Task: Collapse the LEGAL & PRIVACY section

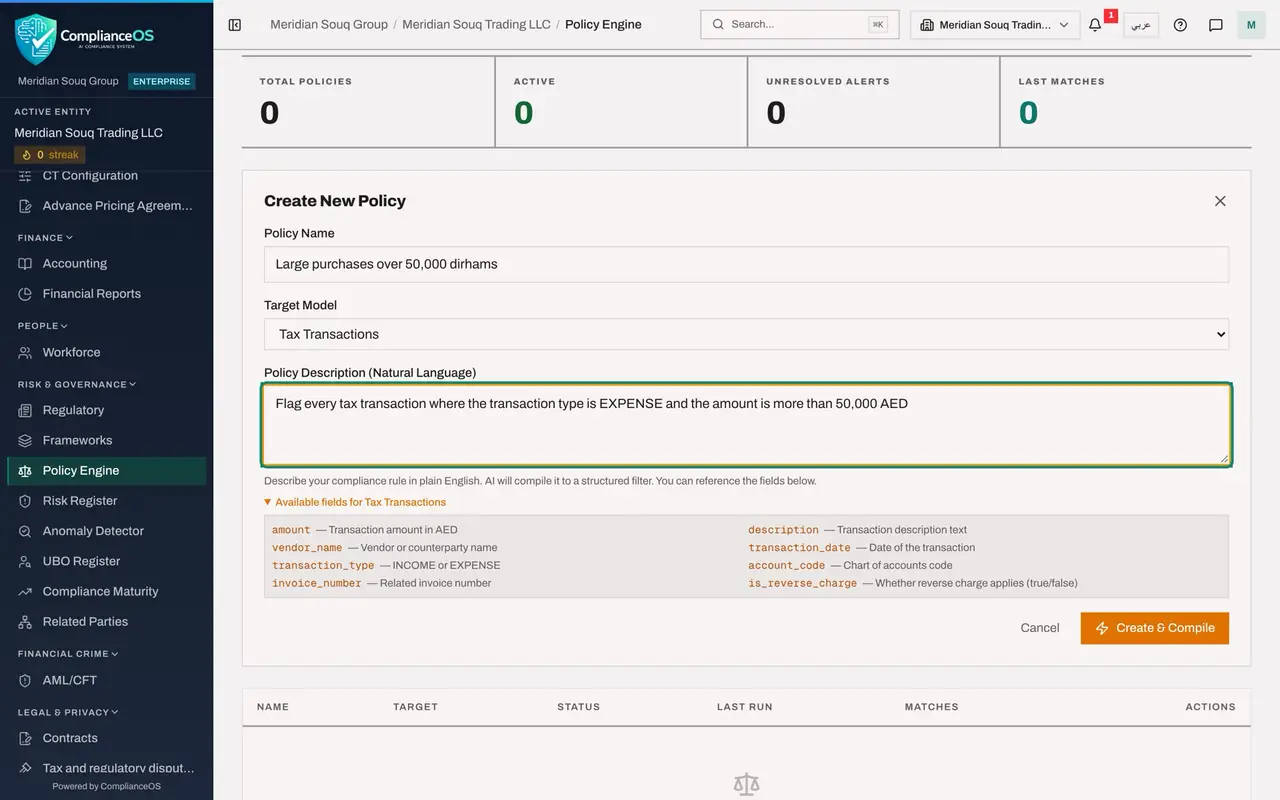Action: tap(68, 713)
